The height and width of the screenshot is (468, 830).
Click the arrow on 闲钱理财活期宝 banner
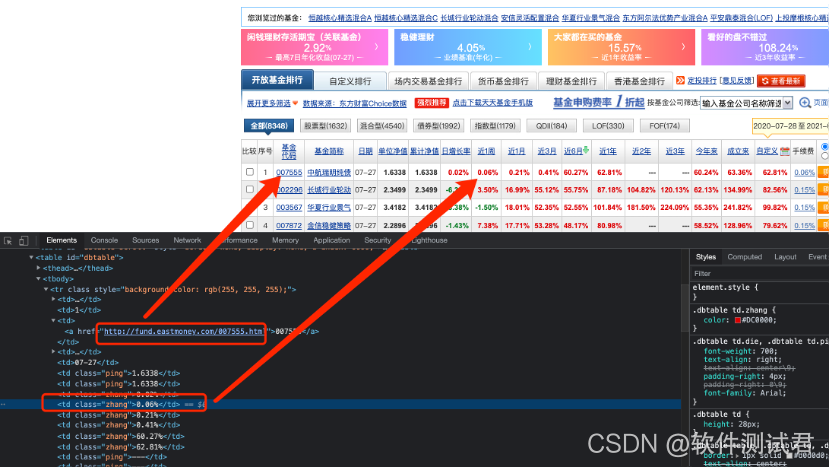pyautogui.click(x=376, y=47)
